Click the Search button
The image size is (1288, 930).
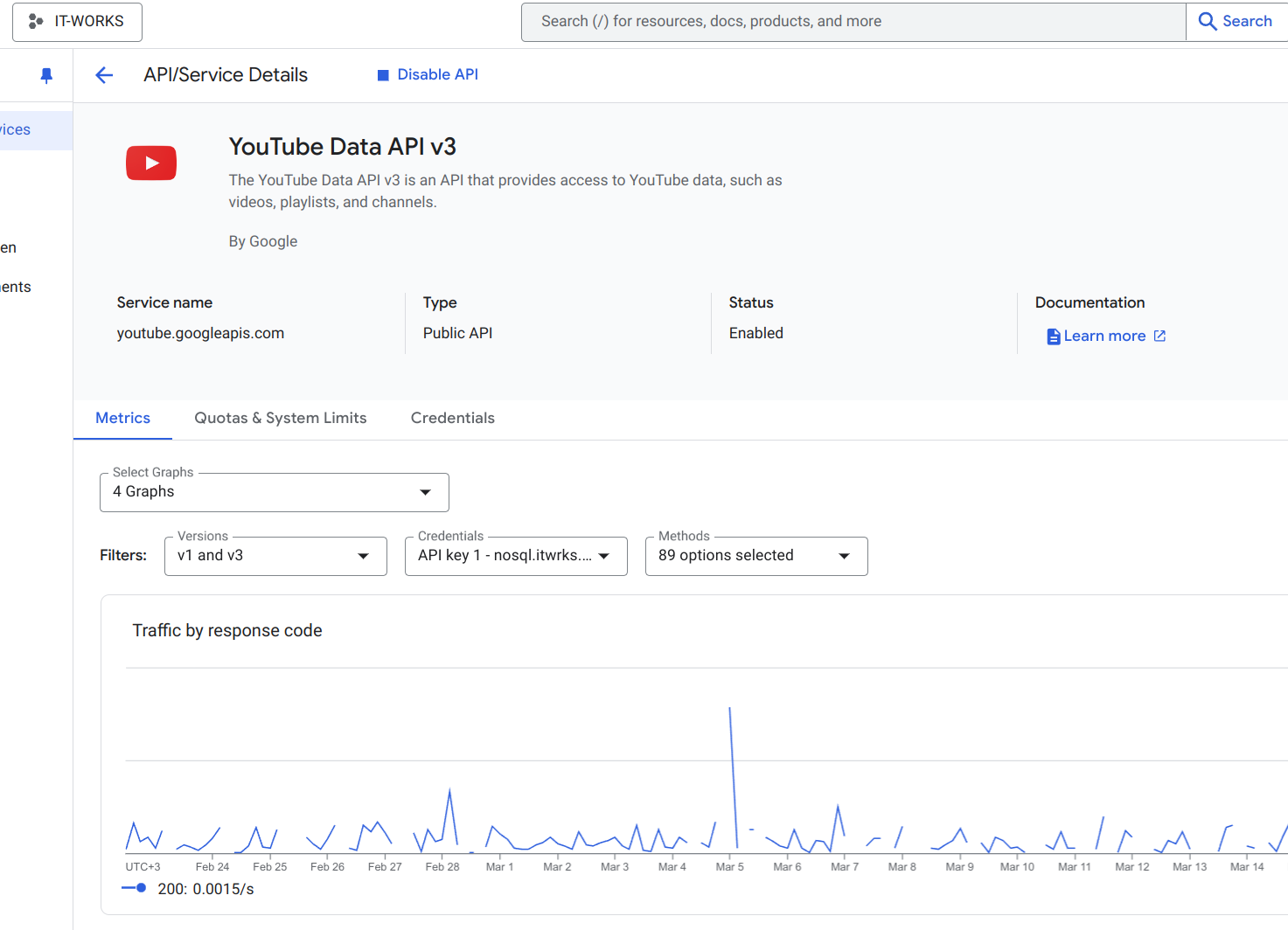click(1236, 22)
